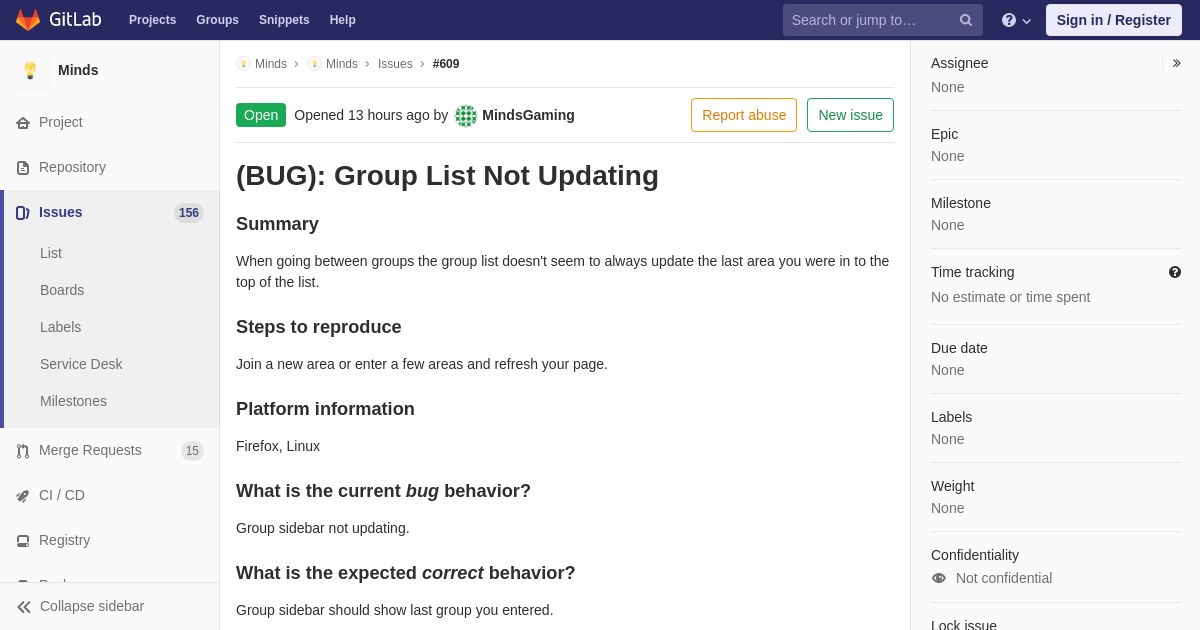Click the Minds project name in sidebar
1200x630 pixels.
78,70
